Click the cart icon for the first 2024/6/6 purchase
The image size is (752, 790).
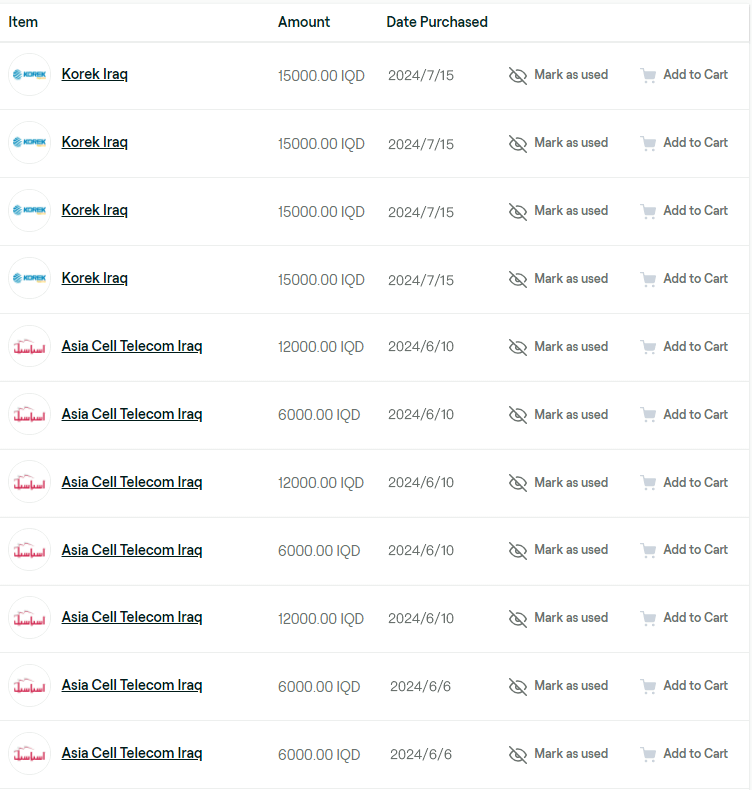648,686
